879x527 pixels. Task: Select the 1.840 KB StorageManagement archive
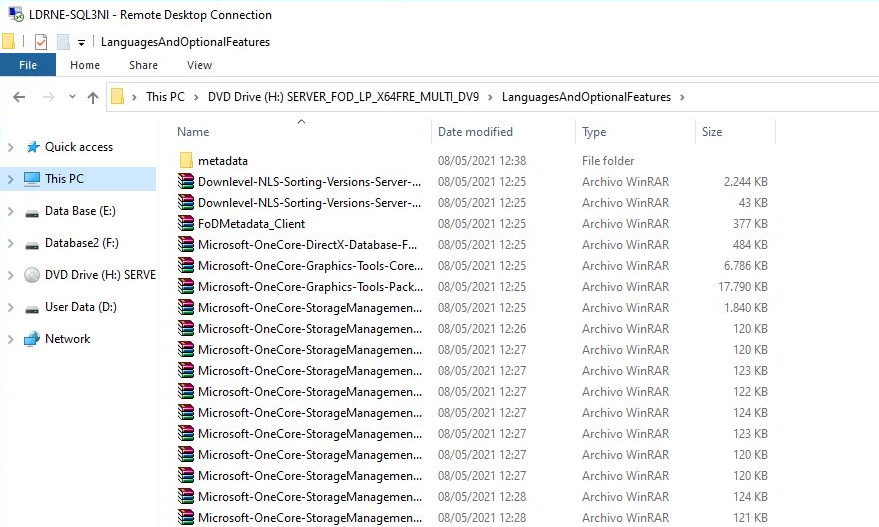click(309, 308)
